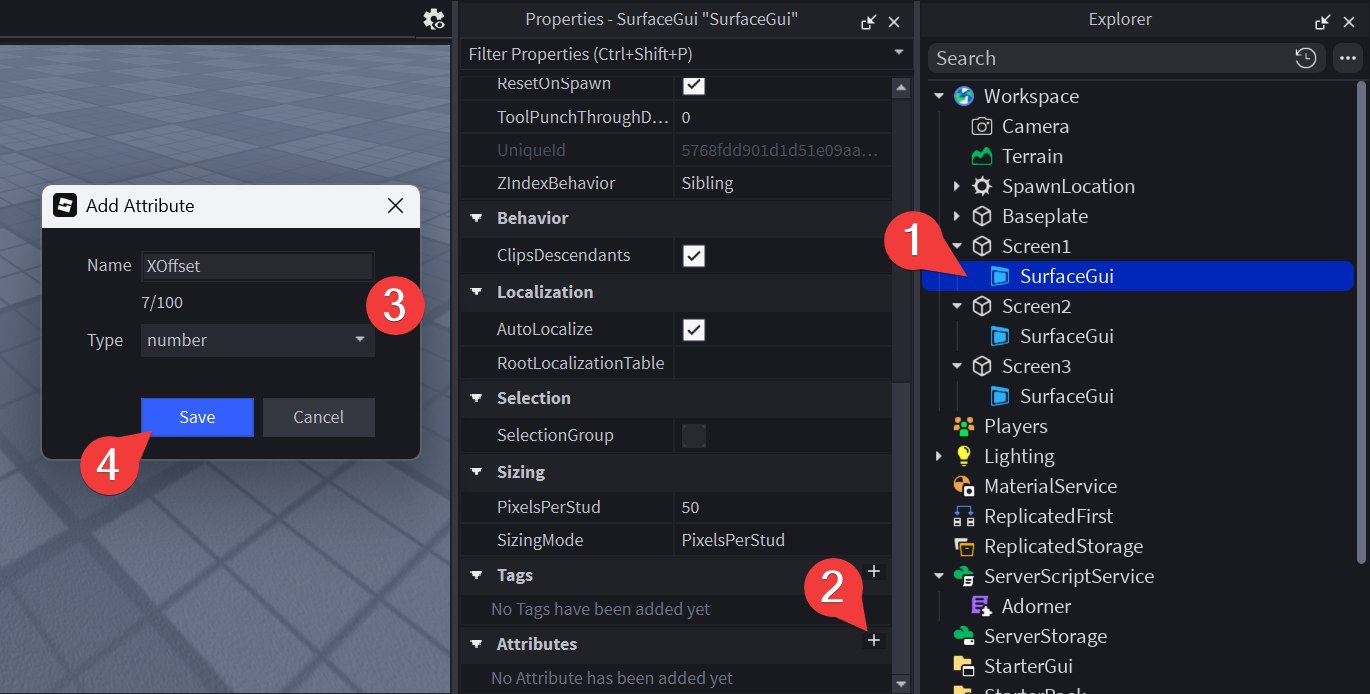The width and height of the screenshot is (1370, 694).
Task: Open the Explorer more options menu
Action: click(1347, 58)
